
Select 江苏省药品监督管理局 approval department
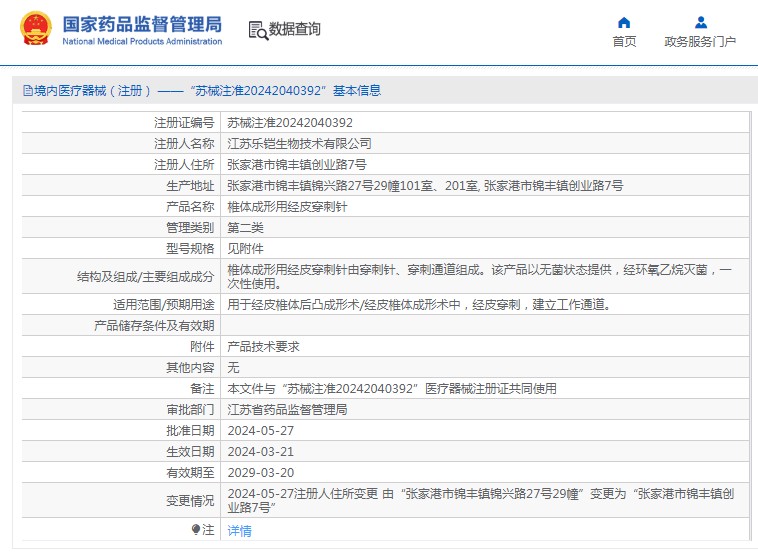coord(287,409)
